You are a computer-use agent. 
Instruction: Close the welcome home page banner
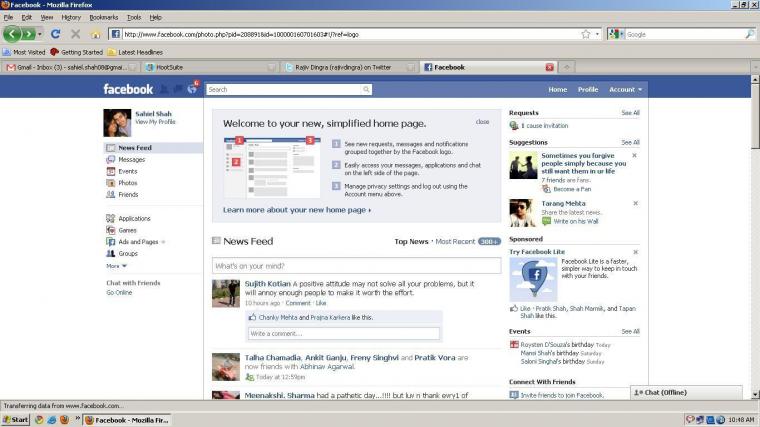482,122
